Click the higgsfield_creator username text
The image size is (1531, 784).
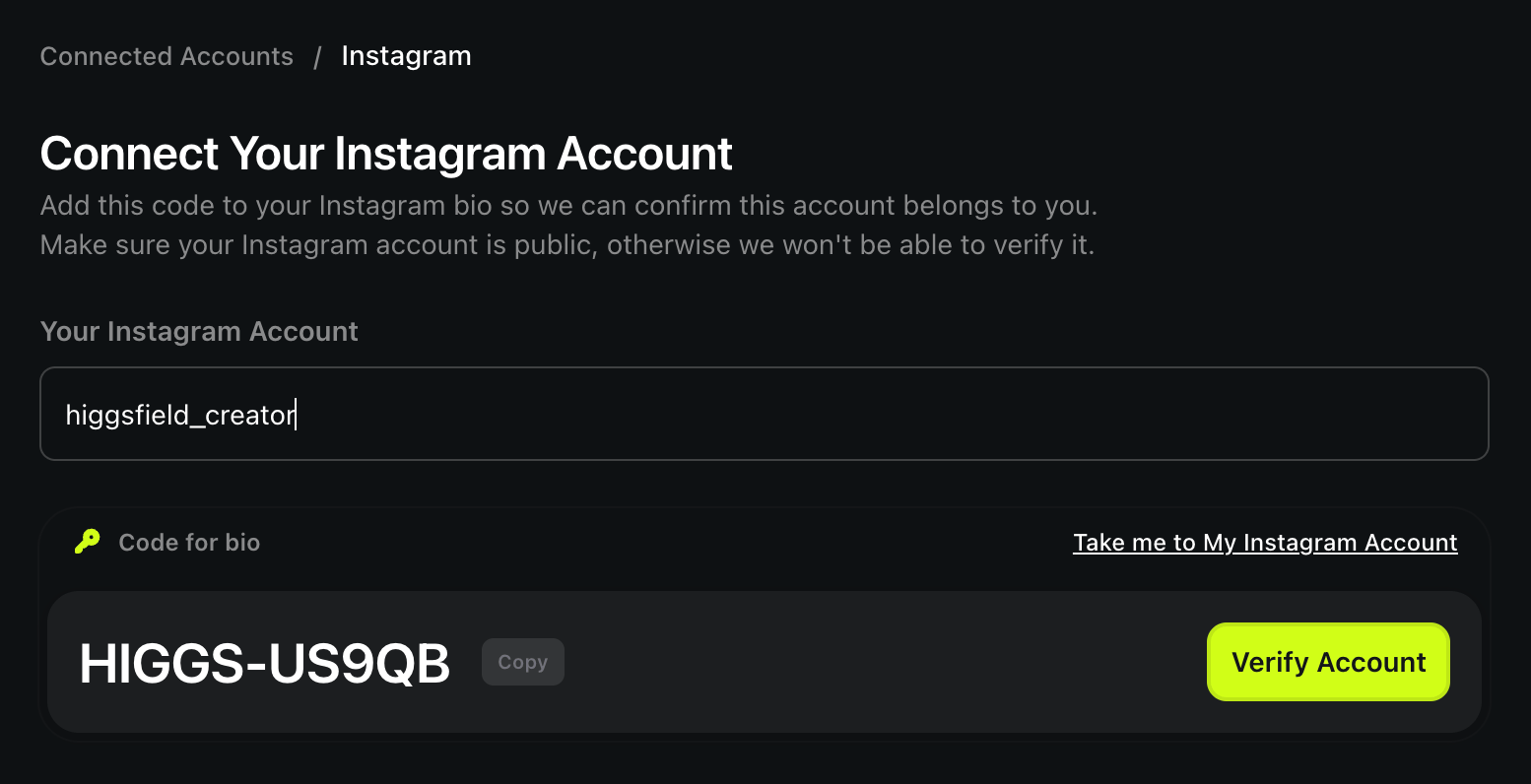coord(180,416)
